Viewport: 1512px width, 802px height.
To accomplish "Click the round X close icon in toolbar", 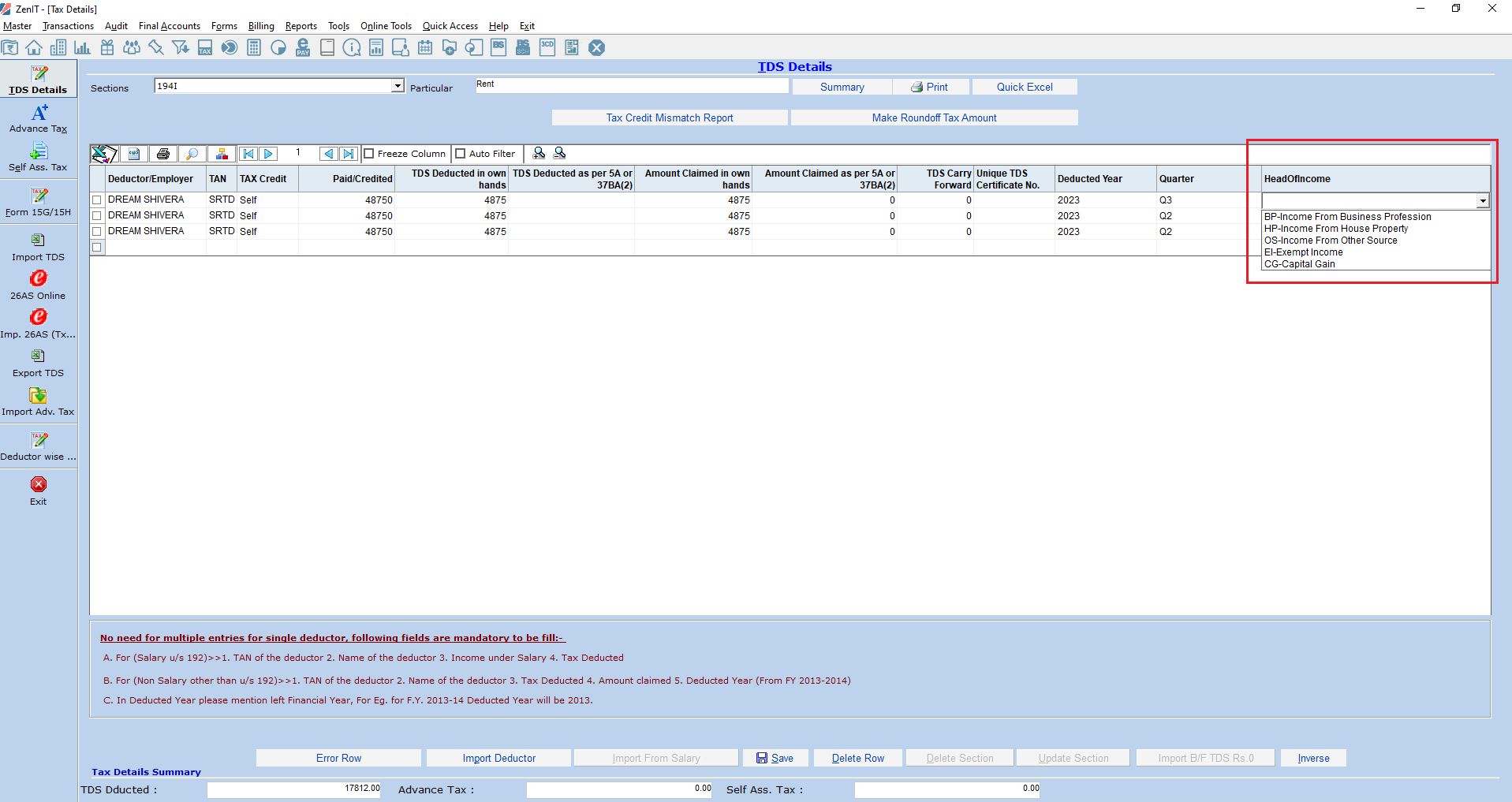I will [x=597, y=47].
